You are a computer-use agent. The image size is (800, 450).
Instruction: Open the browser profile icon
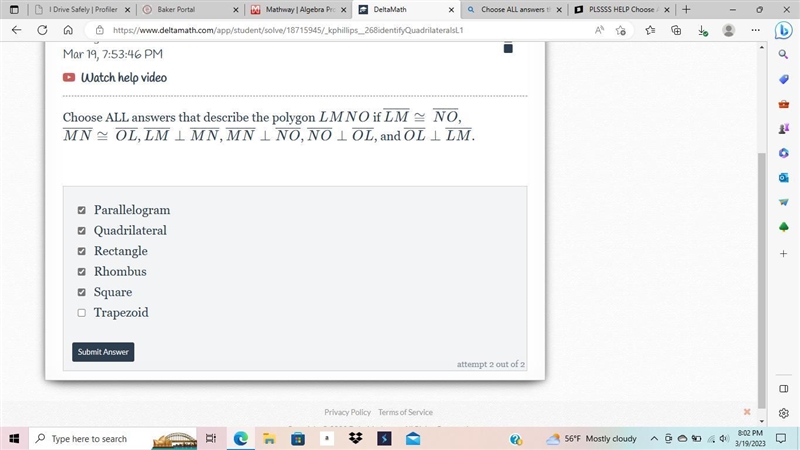(729, 30)
